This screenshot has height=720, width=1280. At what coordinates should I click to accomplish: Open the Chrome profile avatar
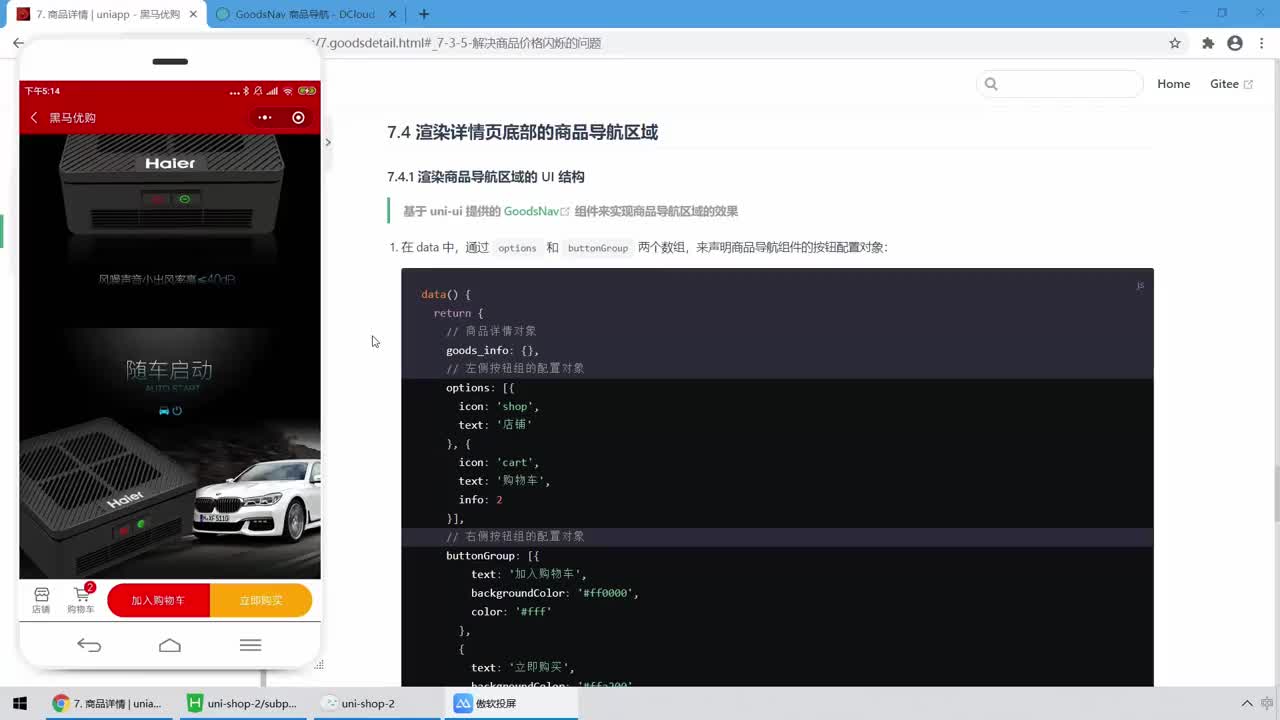tap(1235, 43)
